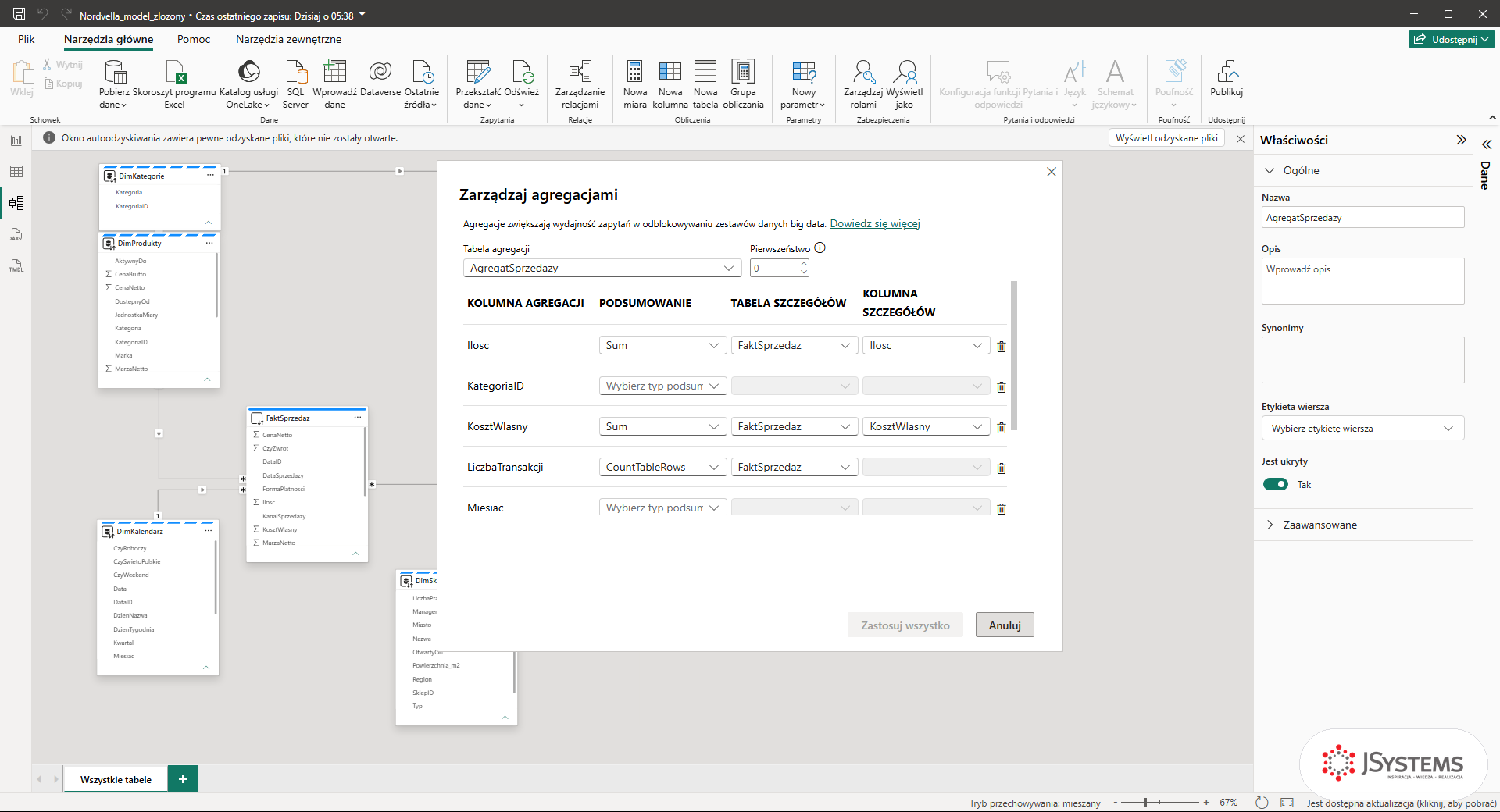This screenshot has height=812, width=1500.
Task: Click dialog vertical scrollbar
Action: (x=1014, y=355)
